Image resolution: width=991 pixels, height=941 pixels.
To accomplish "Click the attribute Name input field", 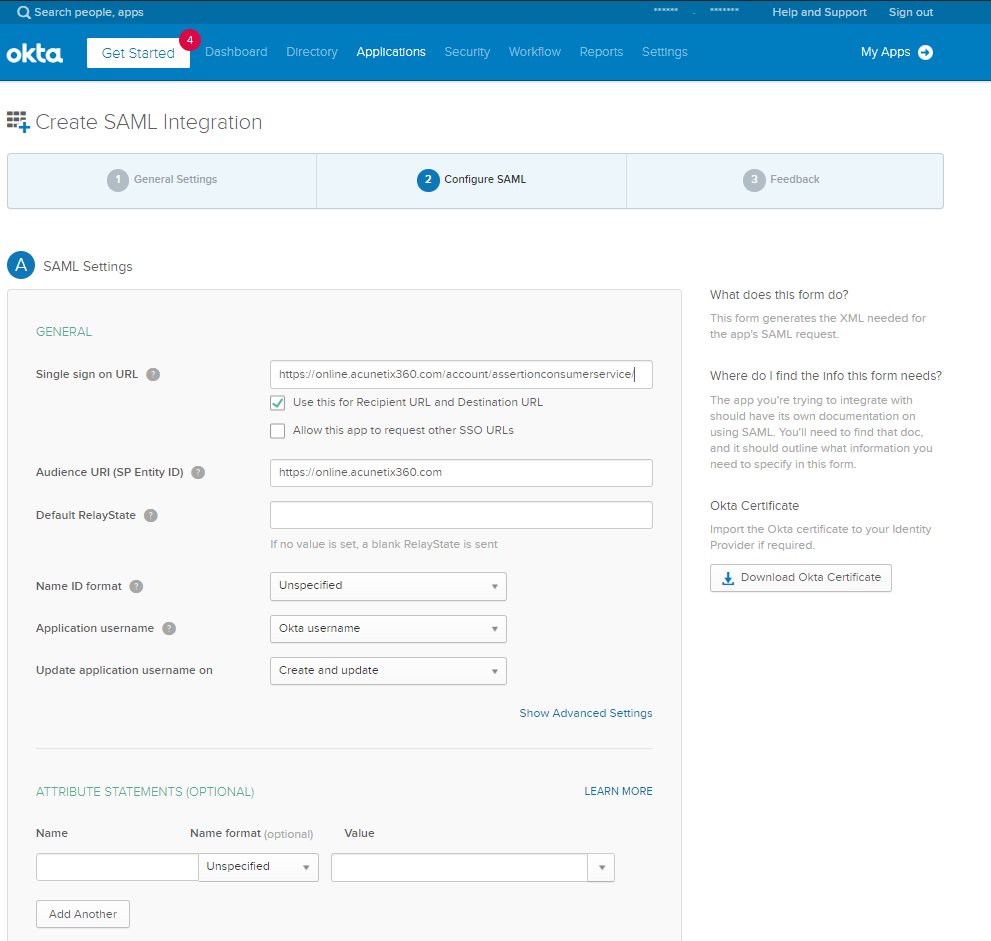I will pos(117,867).
